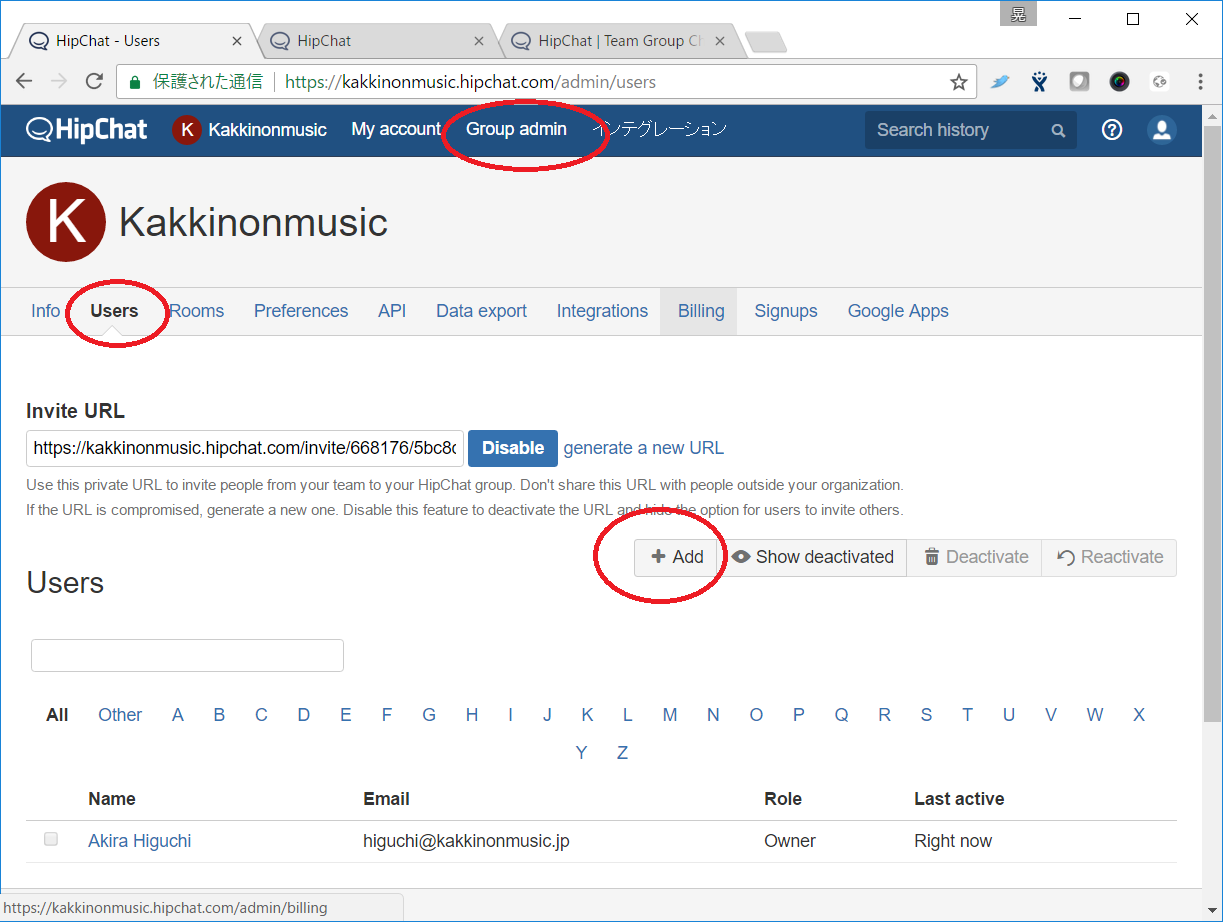
Task: Filter users by letter K
Action: (x=588, y=715)
